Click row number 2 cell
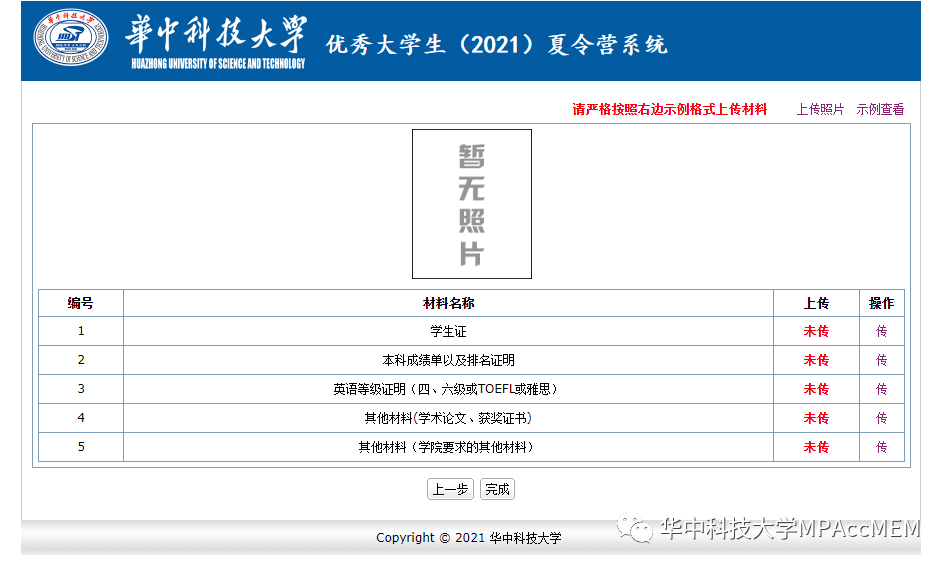Screen dimensions: 952x570 coord(81,360)
